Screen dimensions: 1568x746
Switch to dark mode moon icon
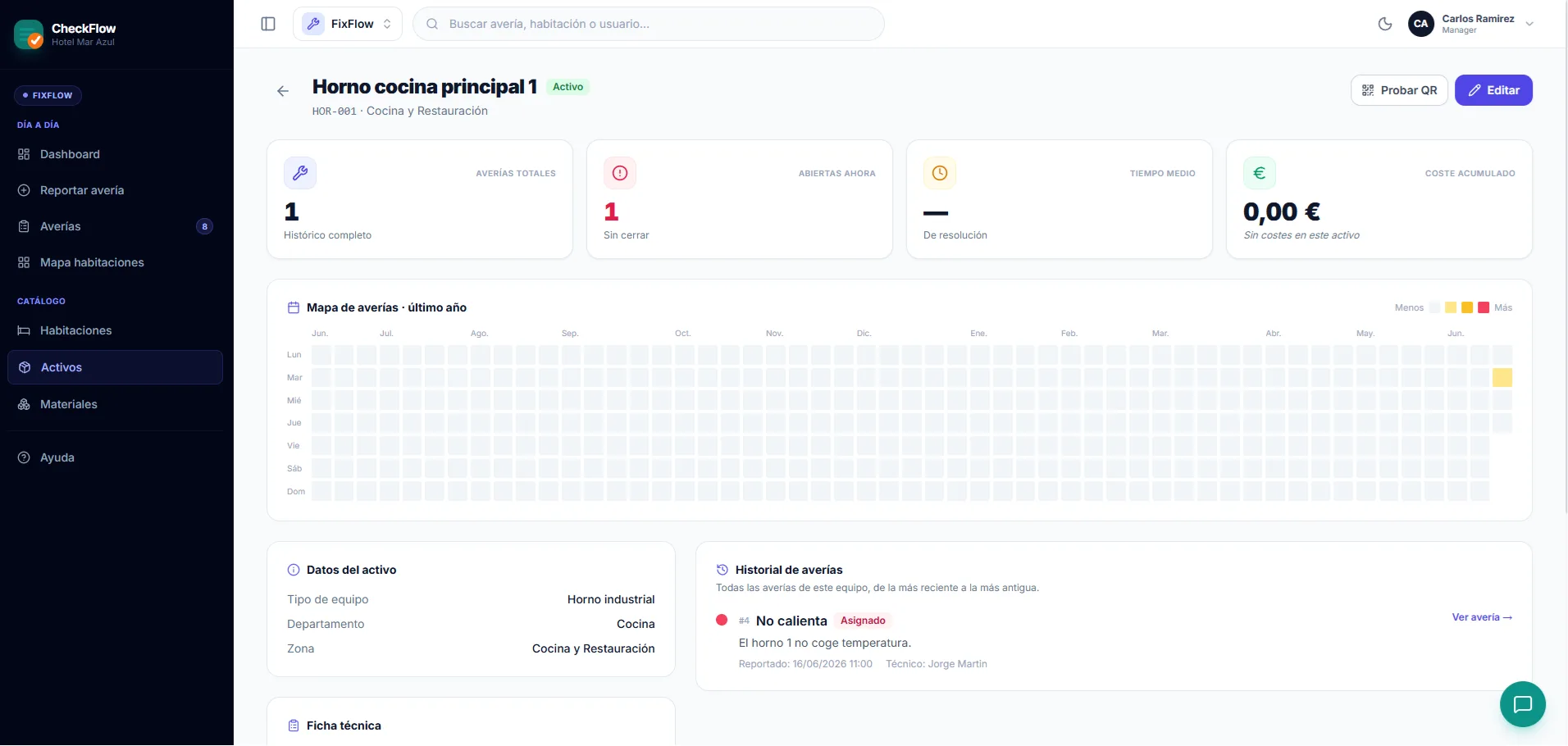coord(1385,24)
